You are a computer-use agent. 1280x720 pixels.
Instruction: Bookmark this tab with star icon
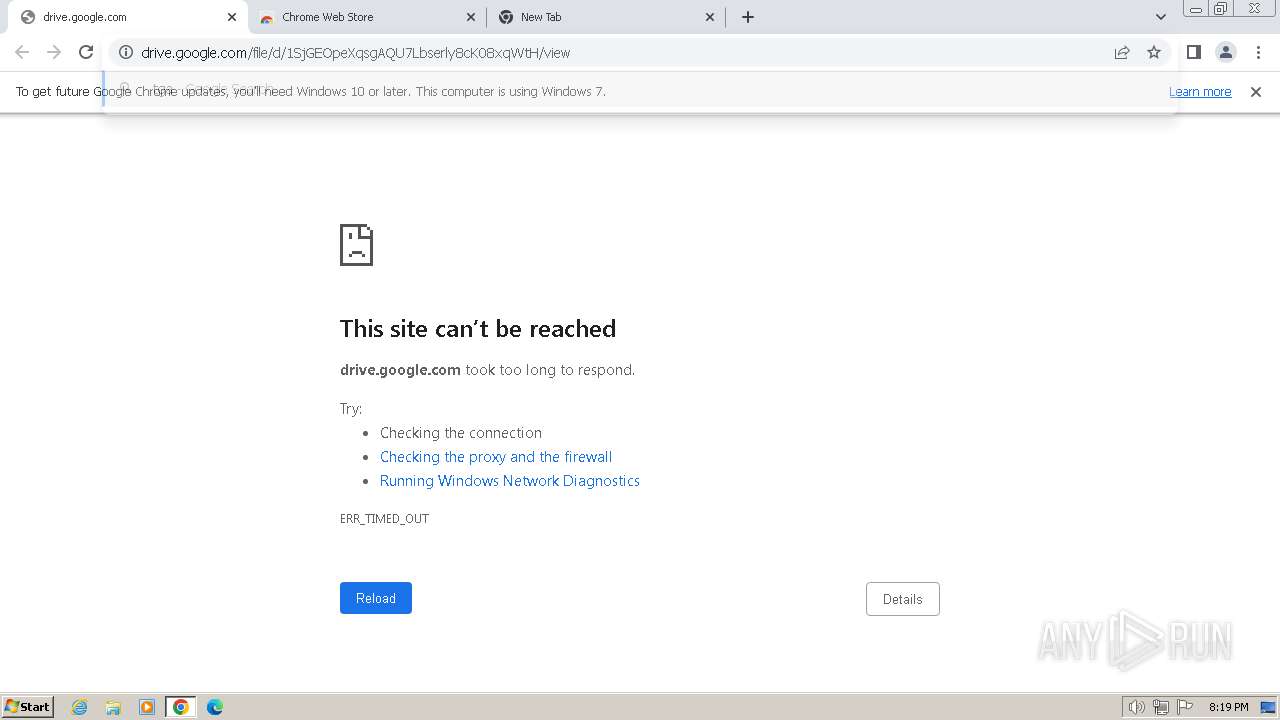point(1154,52)
